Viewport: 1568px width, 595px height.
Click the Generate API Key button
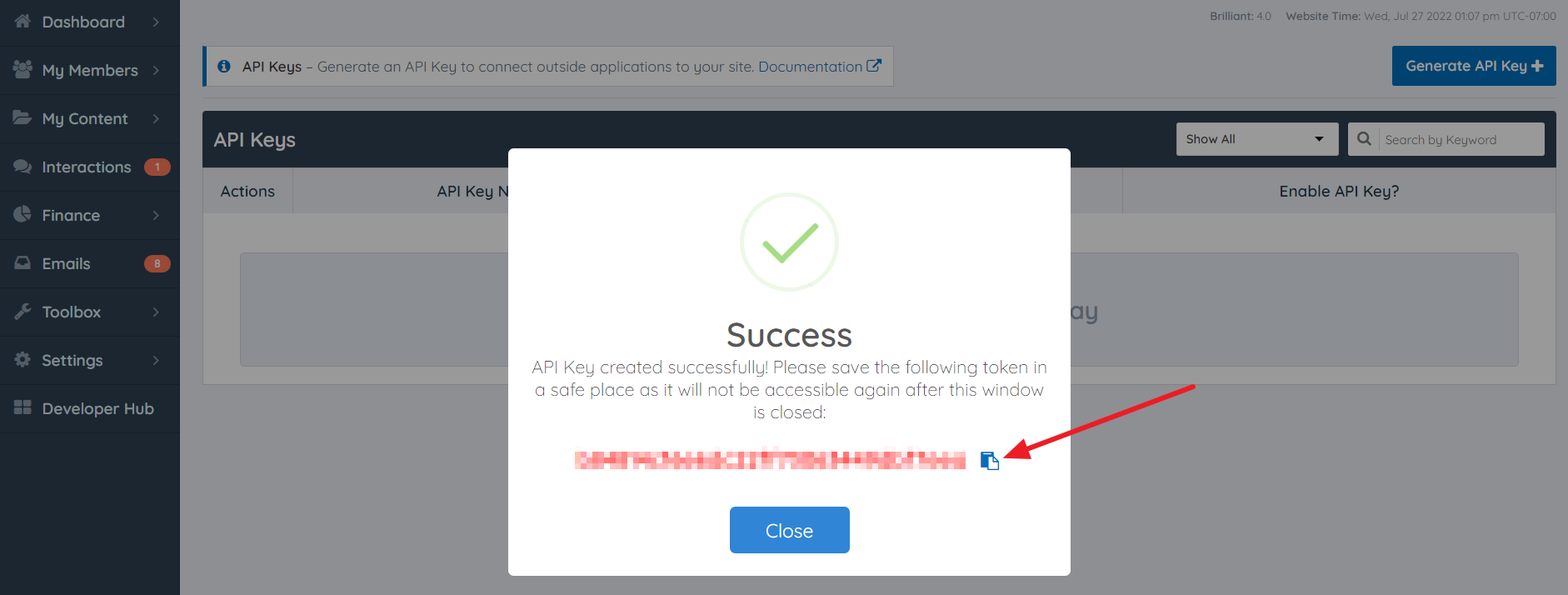point(1473,66)
